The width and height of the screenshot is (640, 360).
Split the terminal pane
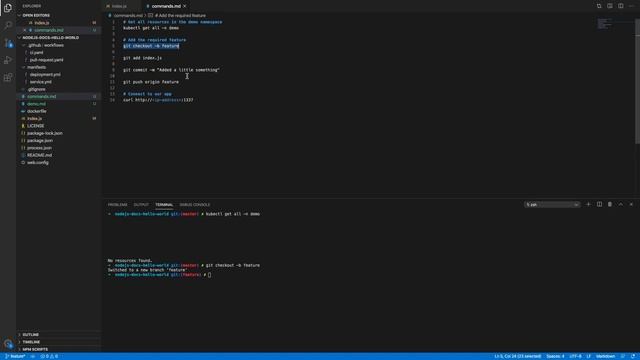point(599,204)
